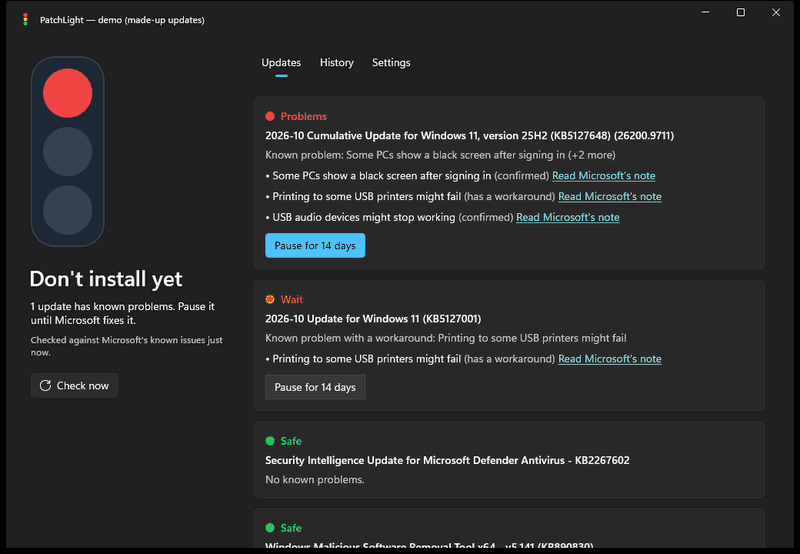
Task: Click 'Known problem: Some PCs show a black screen' summary
Action: (440, 155)
